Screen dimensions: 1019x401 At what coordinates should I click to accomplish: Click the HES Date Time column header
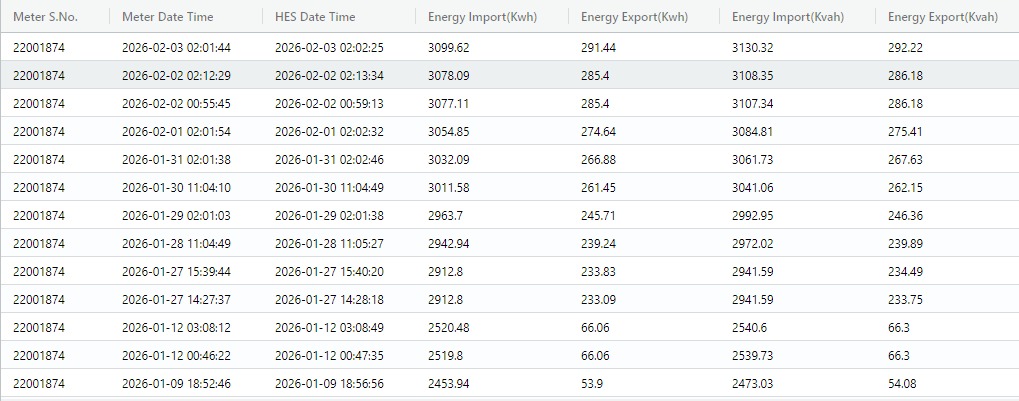[315, 17]
